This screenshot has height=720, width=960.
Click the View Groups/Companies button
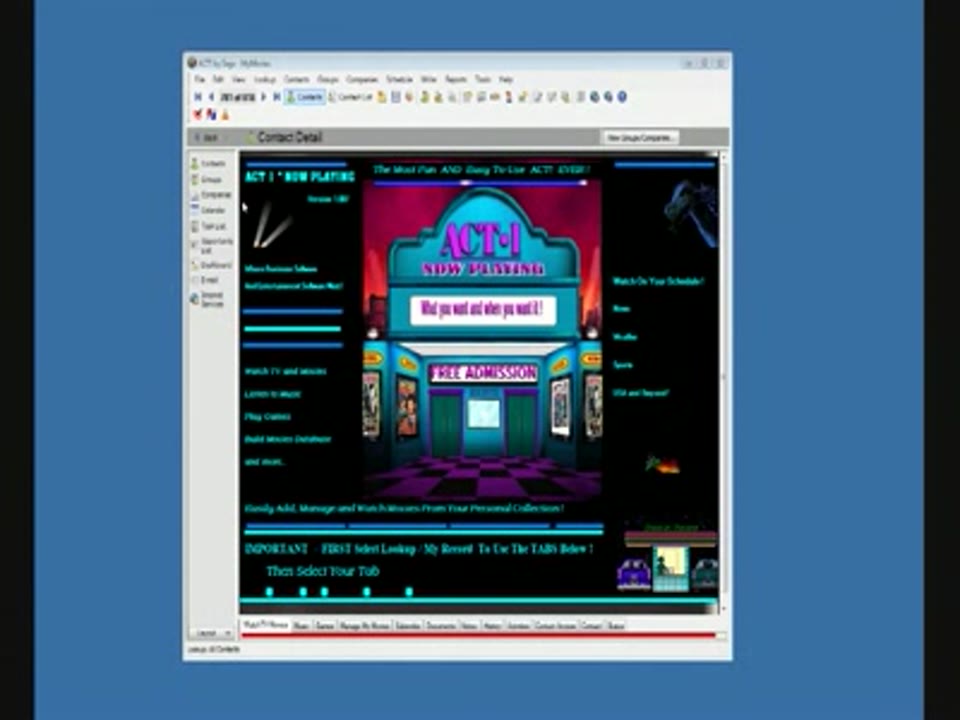pyautogui.click(x=640, y=137)
